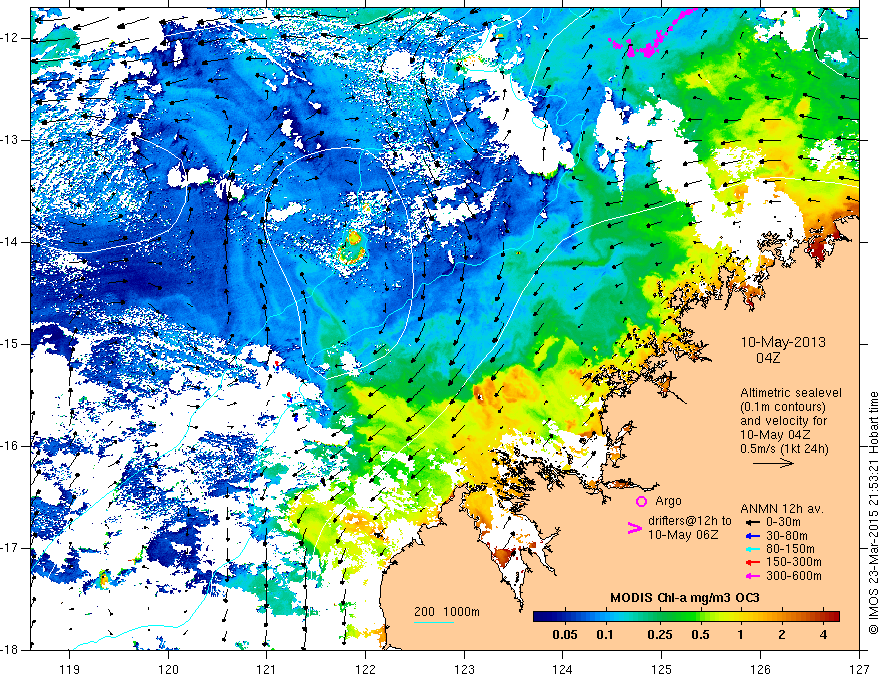Click the '30-80m' depth label
880x680 pixels.
point(787,535)
